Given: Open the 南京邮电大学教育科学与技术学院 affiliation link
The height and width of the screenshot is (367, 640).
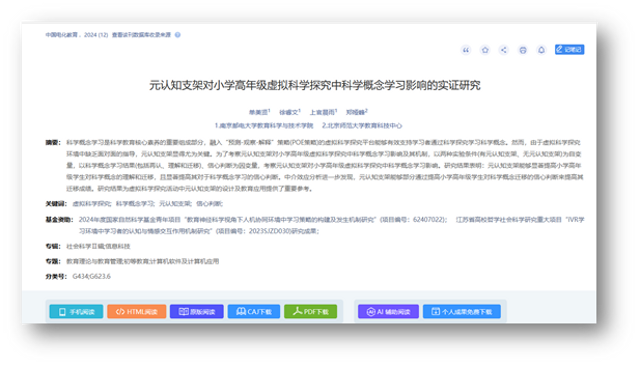Looking at the screenshot, I should 264,125.
